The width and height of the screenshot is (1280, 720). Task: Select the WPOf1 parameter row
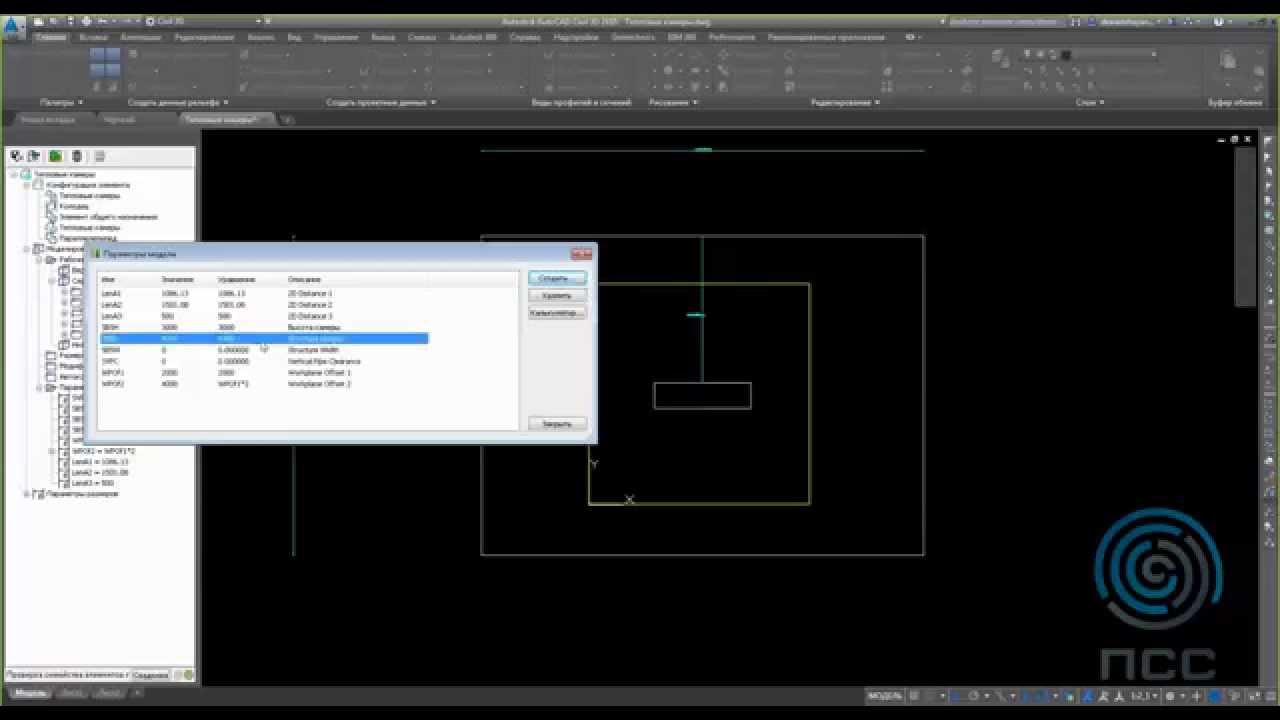tap(264, 372)
